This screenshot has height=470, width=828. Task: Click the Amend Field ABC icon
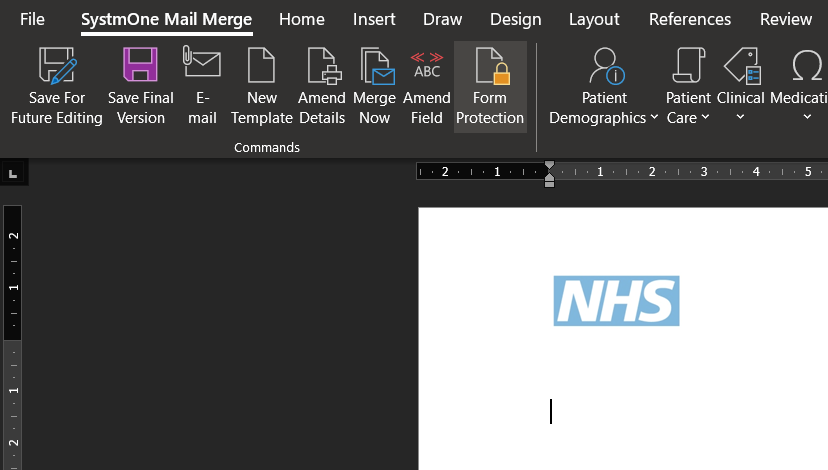point(427,65)
